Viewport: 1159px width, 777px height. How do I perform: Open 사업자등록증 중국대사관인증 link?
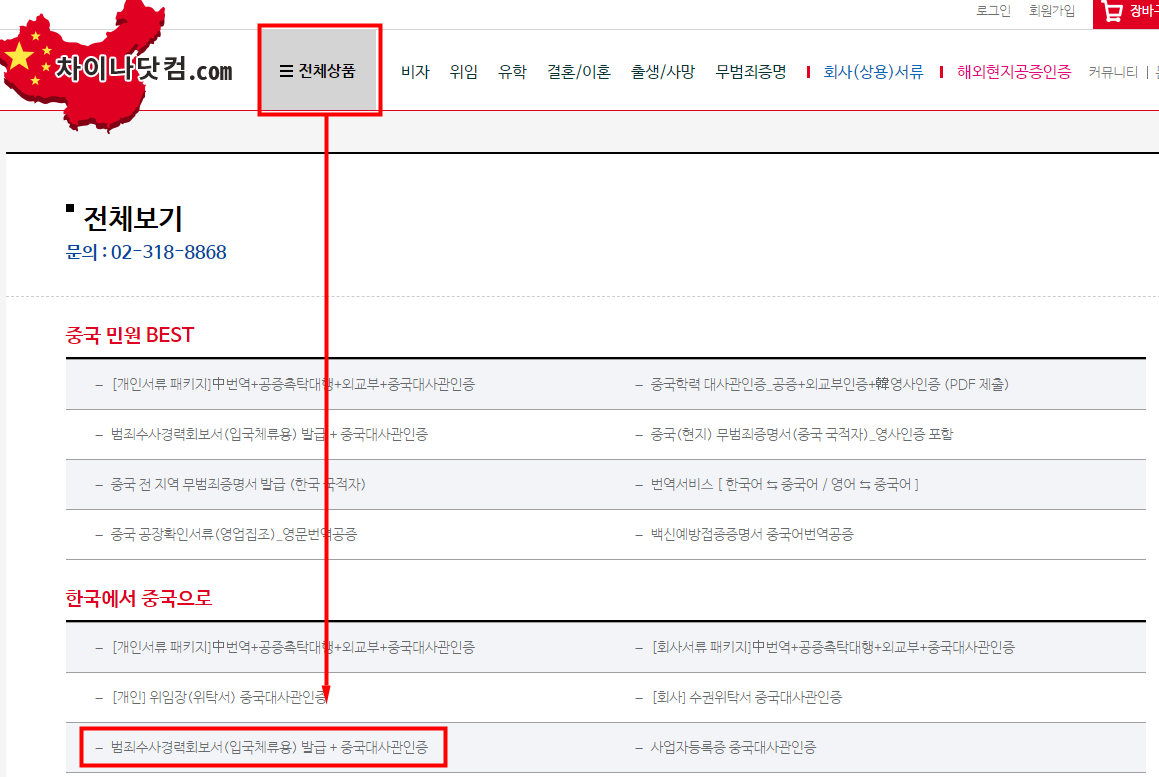tap(733, 747)
